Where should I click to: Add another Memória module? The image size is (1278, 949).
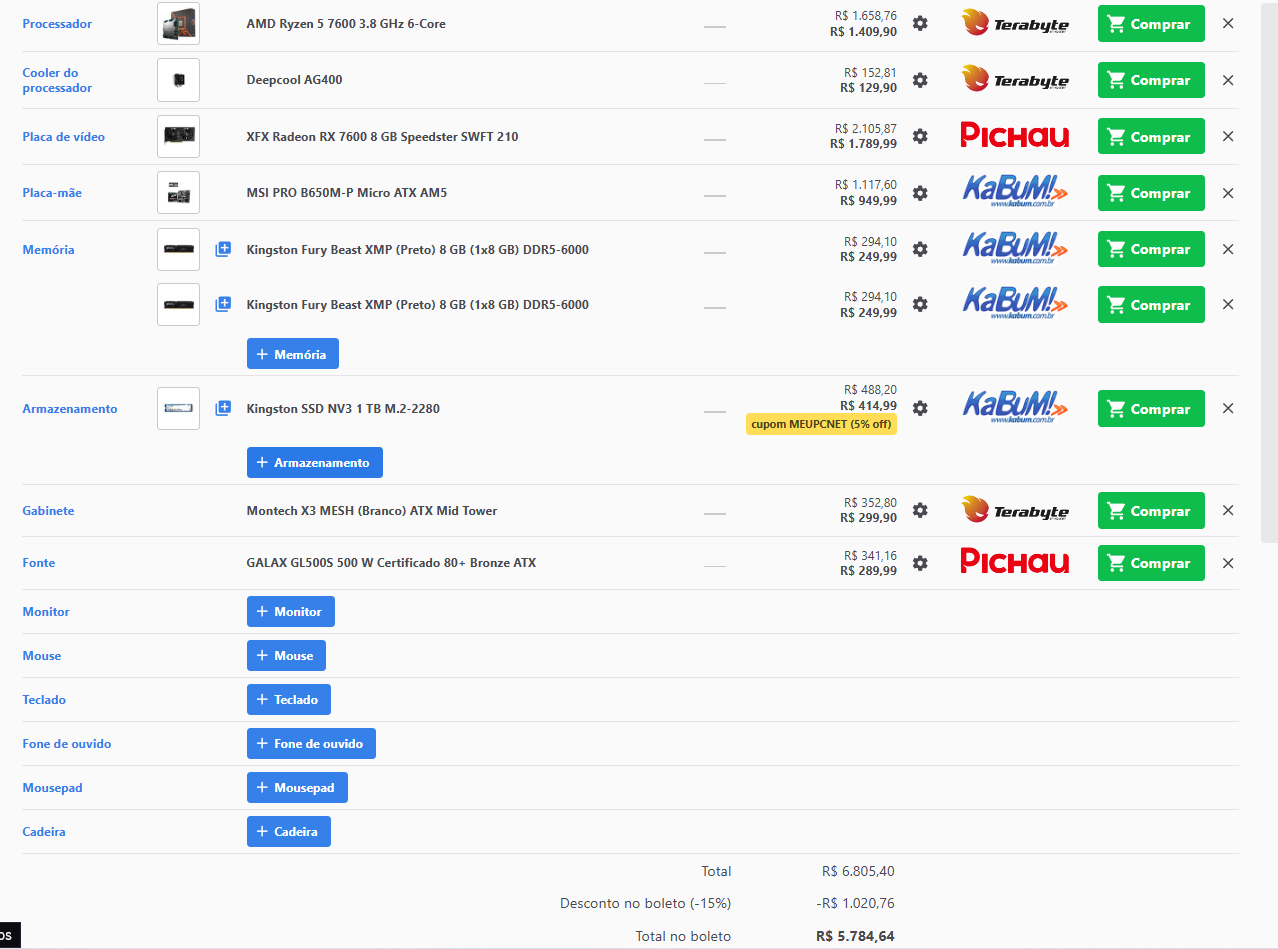pos(293,354)
